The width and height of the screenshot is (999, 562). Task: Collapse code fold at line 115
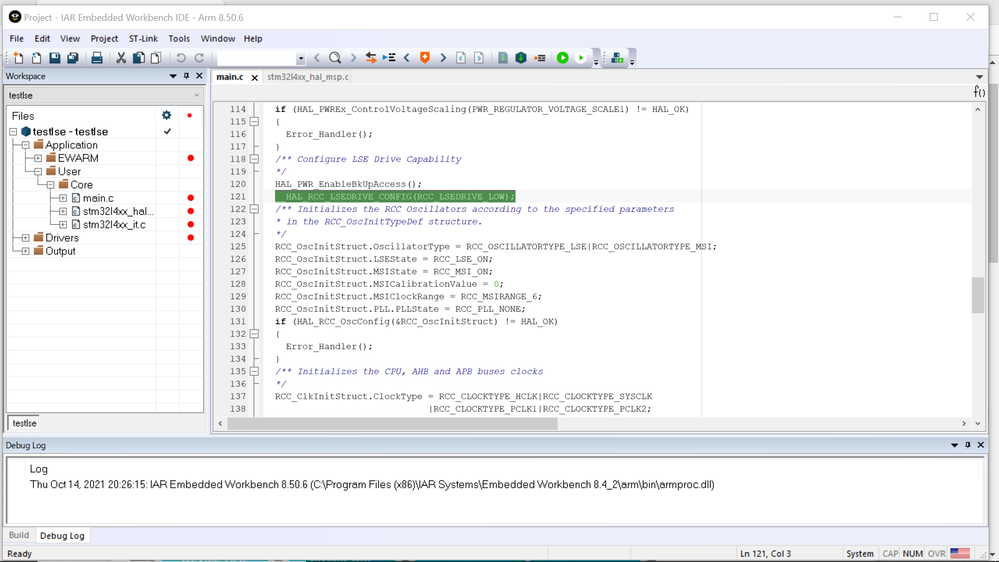[254, 122]
